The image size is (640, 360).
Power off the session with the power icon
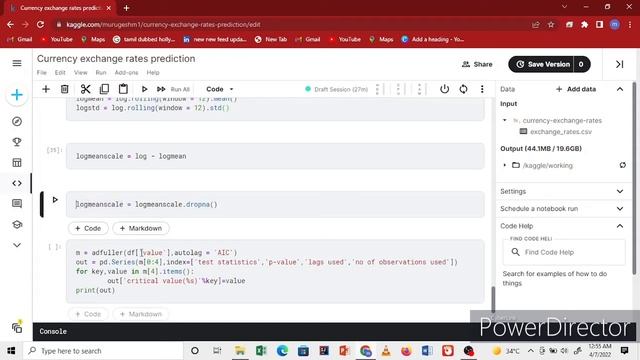click(x=444, y=89)
